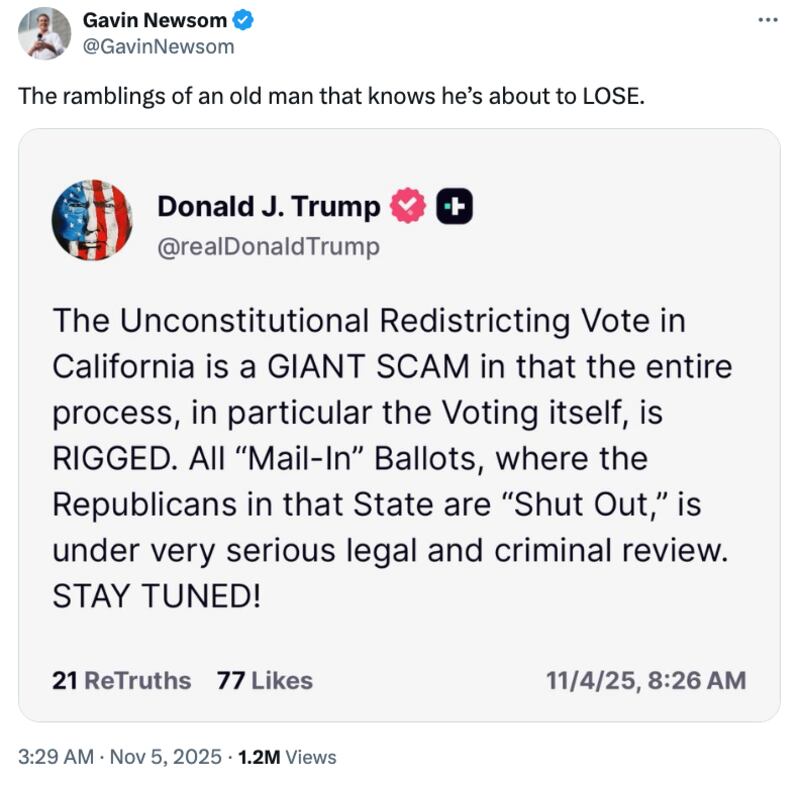Screen dimensions: 800x785
Task: Click Trump's flag-painted profile picture
Action: 93,222
